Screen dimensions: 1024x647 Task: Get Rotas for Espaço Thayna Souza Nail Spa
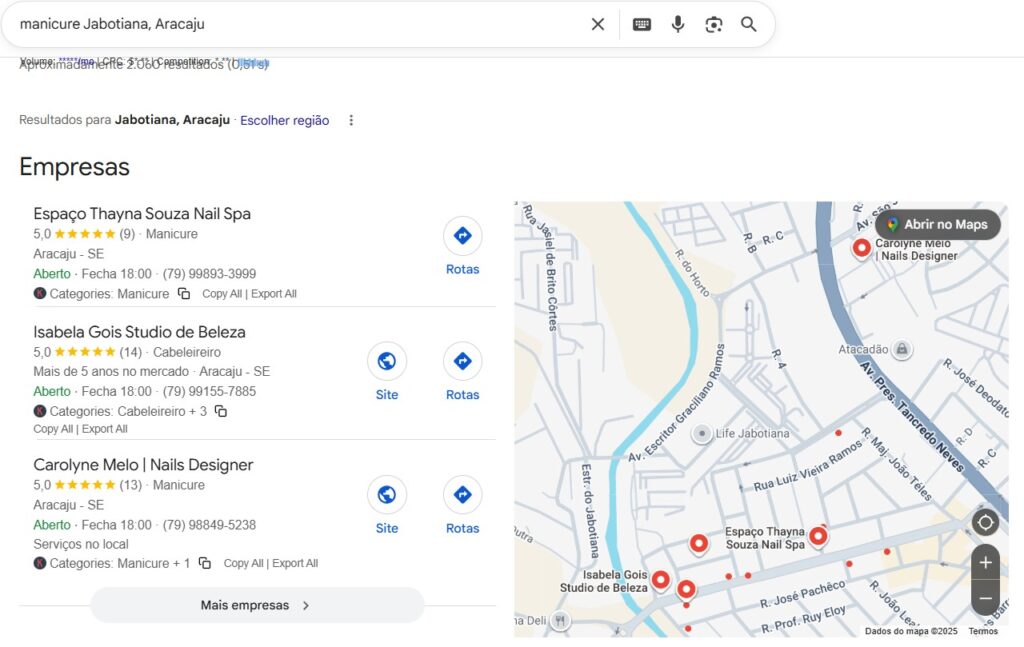[x=462, y=247]
